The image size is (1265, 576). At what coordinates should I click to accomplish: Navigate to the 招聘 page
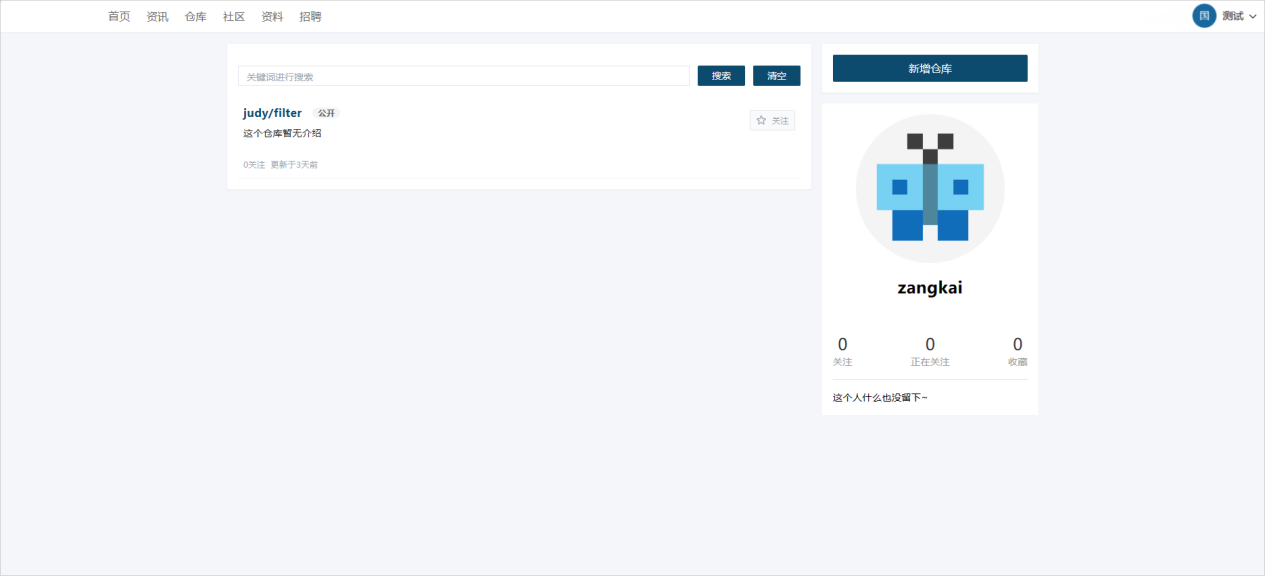[310, 17]
